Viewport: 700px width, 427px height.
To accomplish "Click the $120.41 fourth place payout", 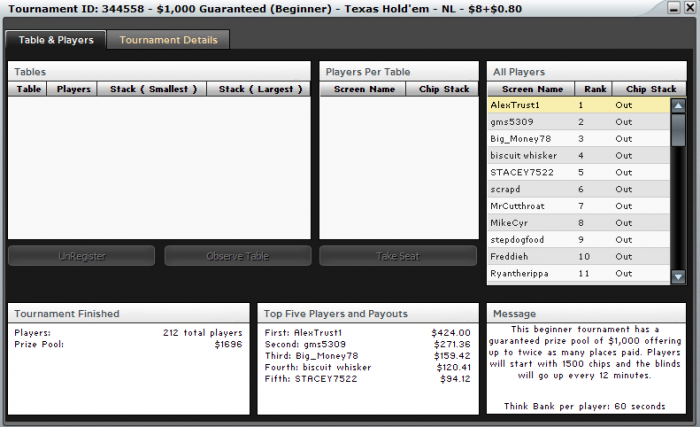I will tap(453, 368).
